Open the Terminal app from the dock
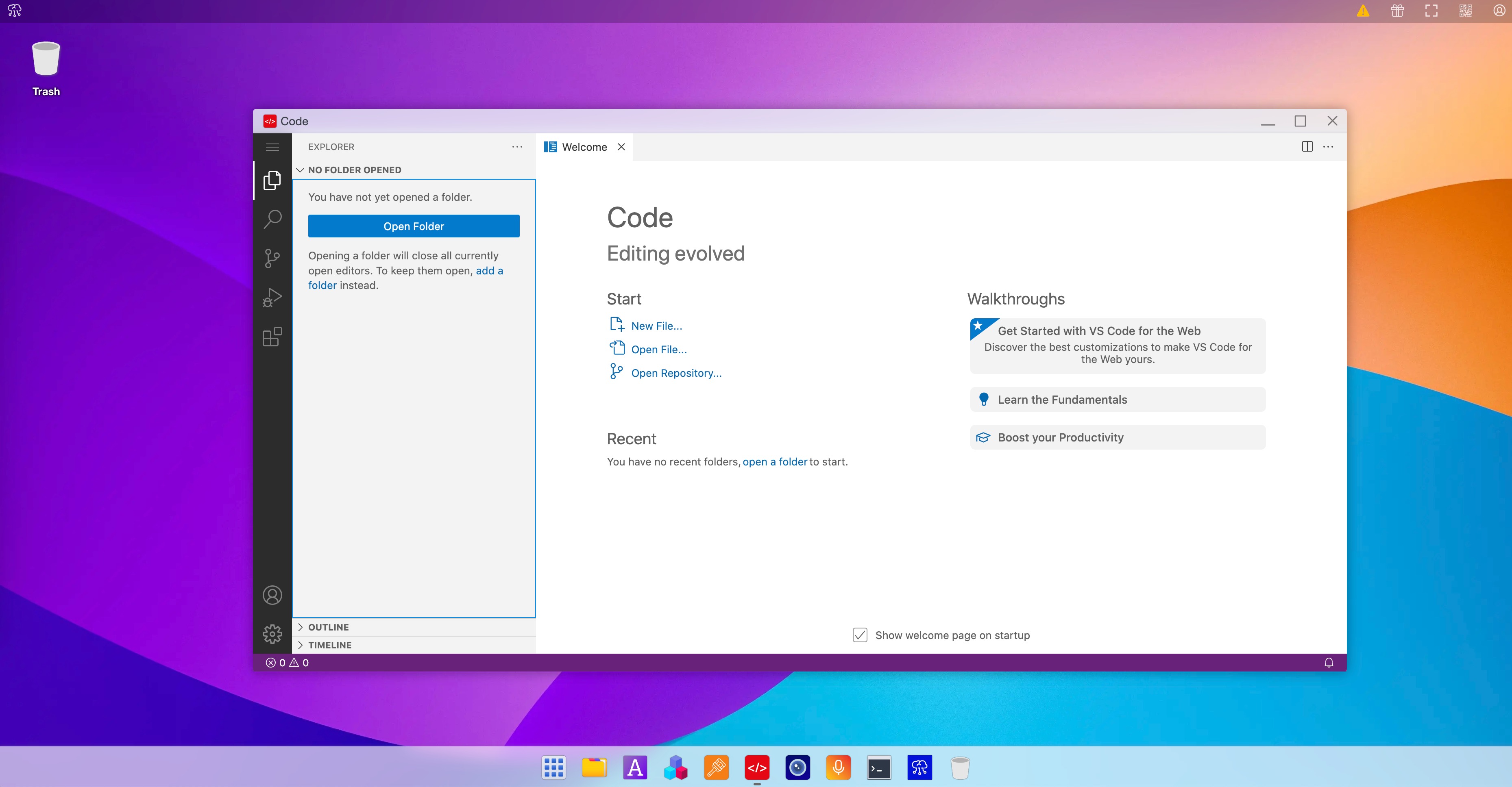The image size is (1512, 787). 879,767
